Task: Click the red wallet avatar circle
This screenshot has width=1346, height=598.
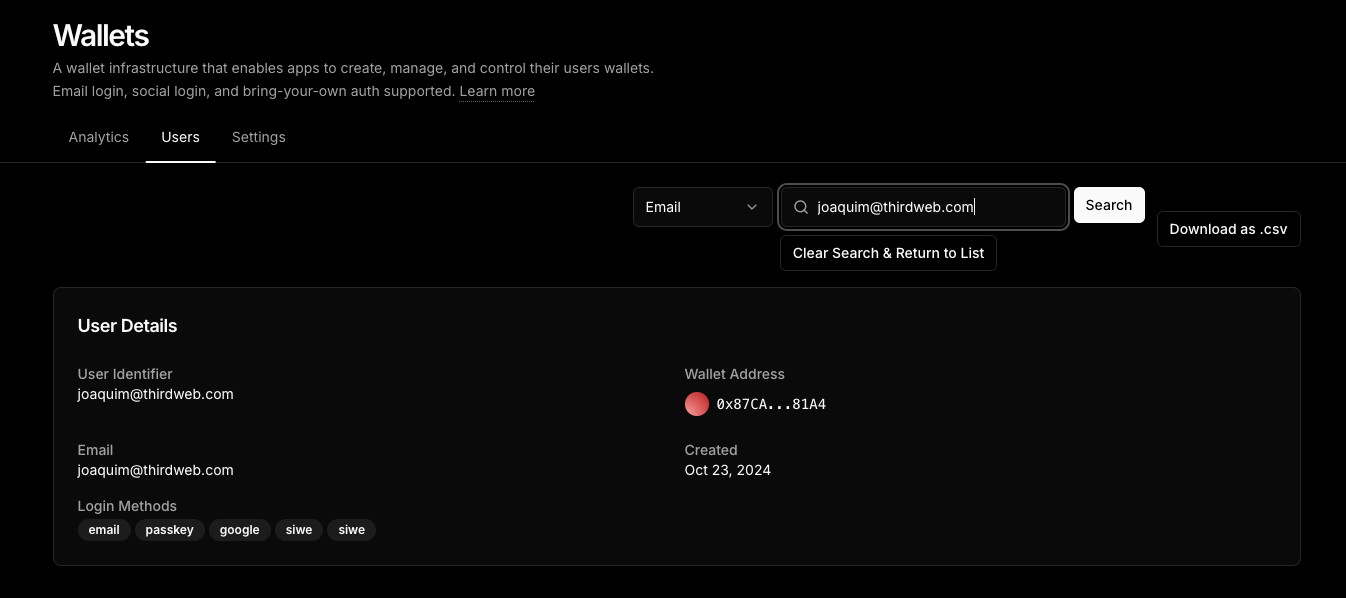Action: [696, 404]
